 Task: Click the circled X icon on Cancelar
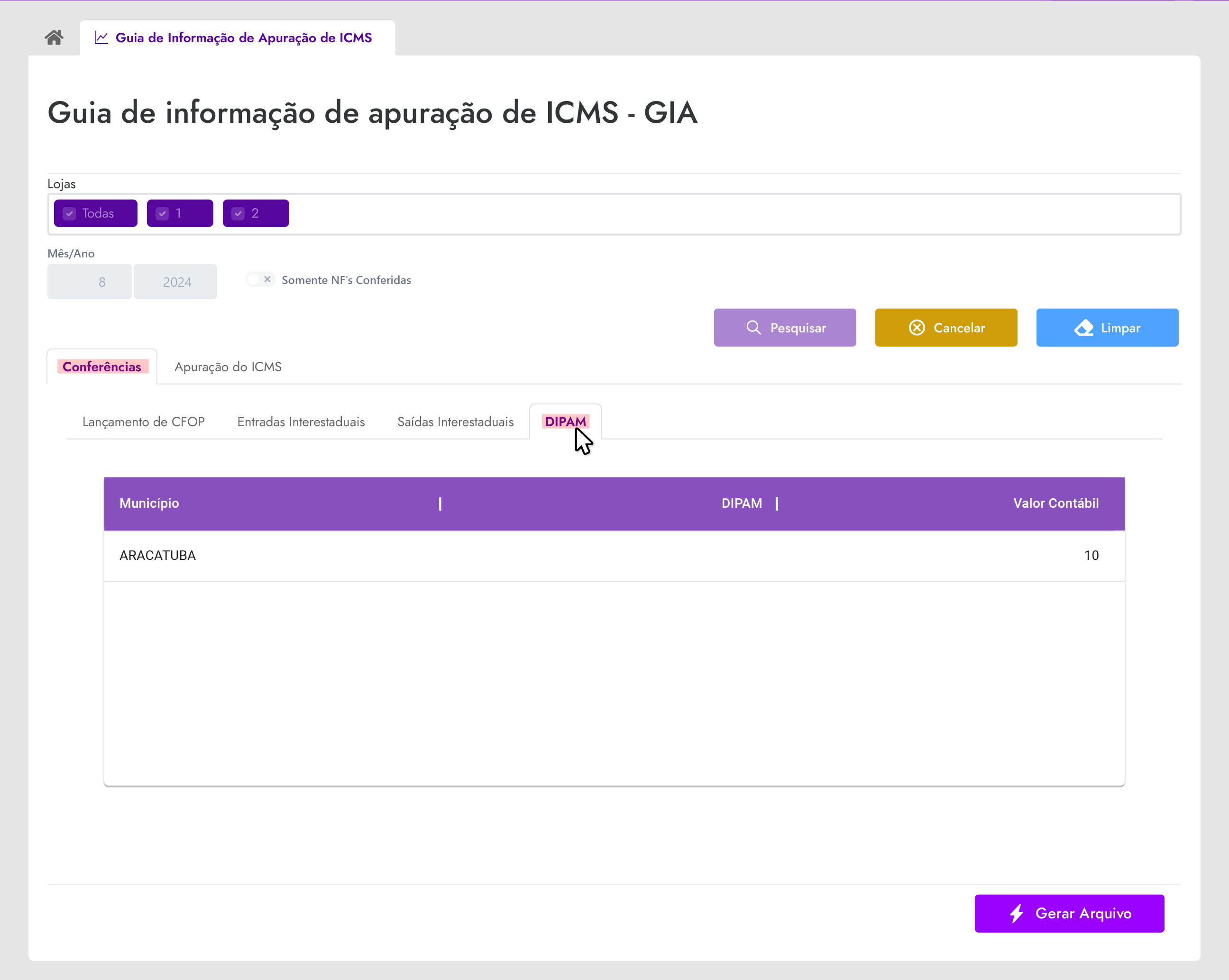[x=917, y=328]
